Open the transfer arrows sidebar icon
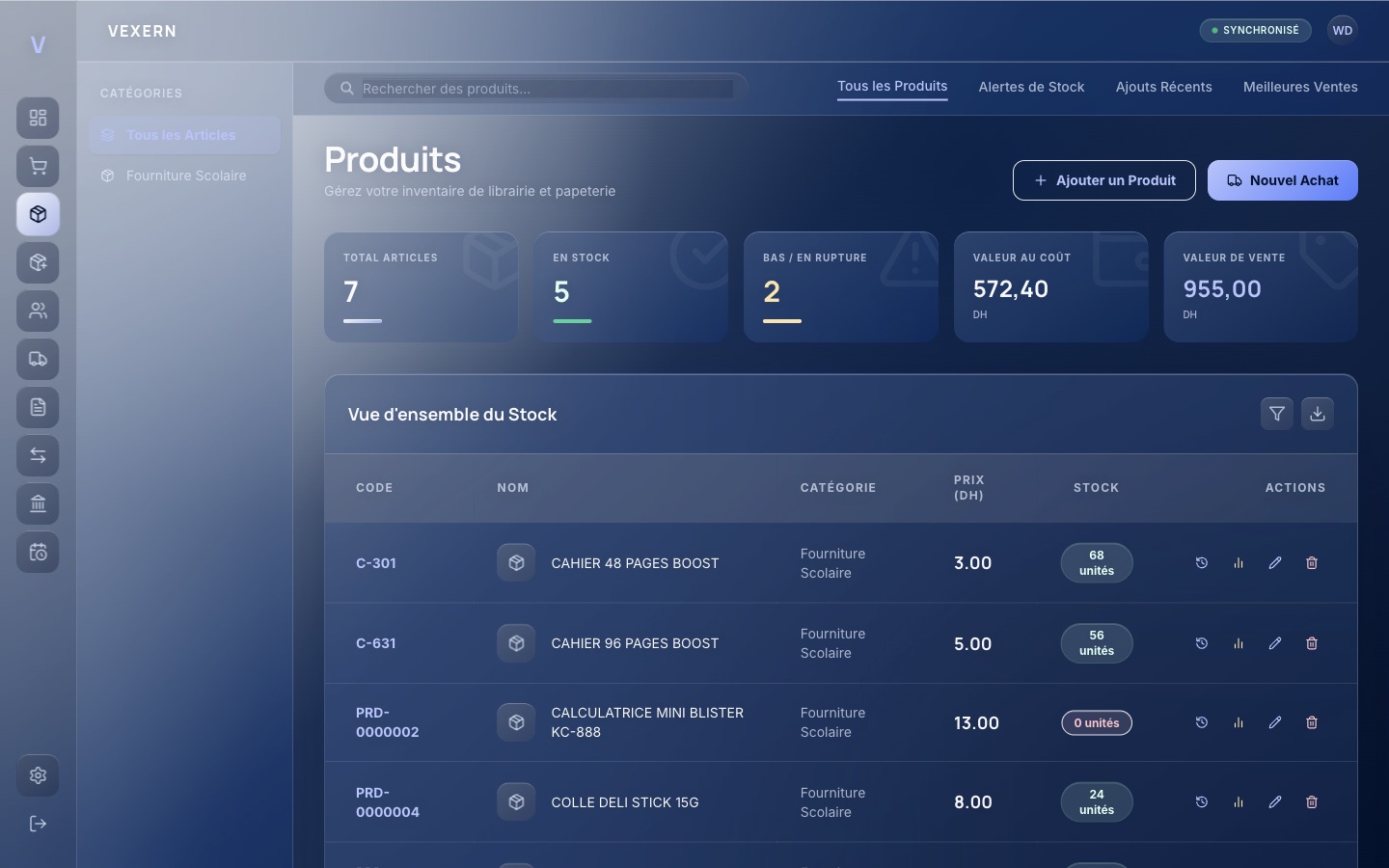This screenshot has width=1389, height=868. tap(38, 455)
